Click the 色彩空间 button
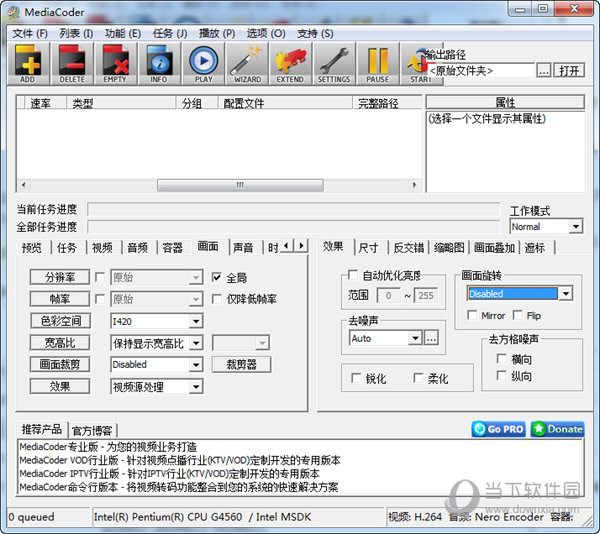 pyautogui.click(x=60, y=321)
